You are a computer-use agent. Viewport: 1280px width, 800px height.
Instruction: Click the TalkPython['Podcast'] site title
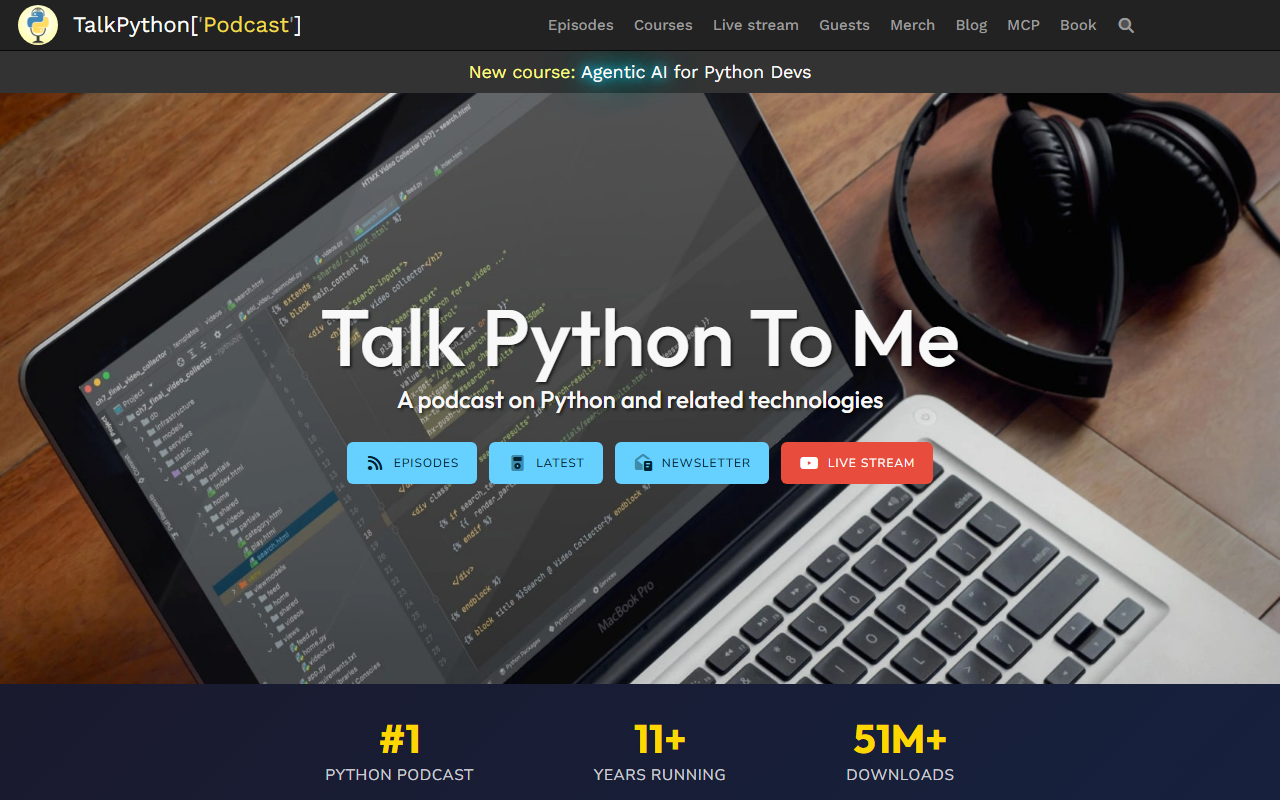tap(187, 25)
